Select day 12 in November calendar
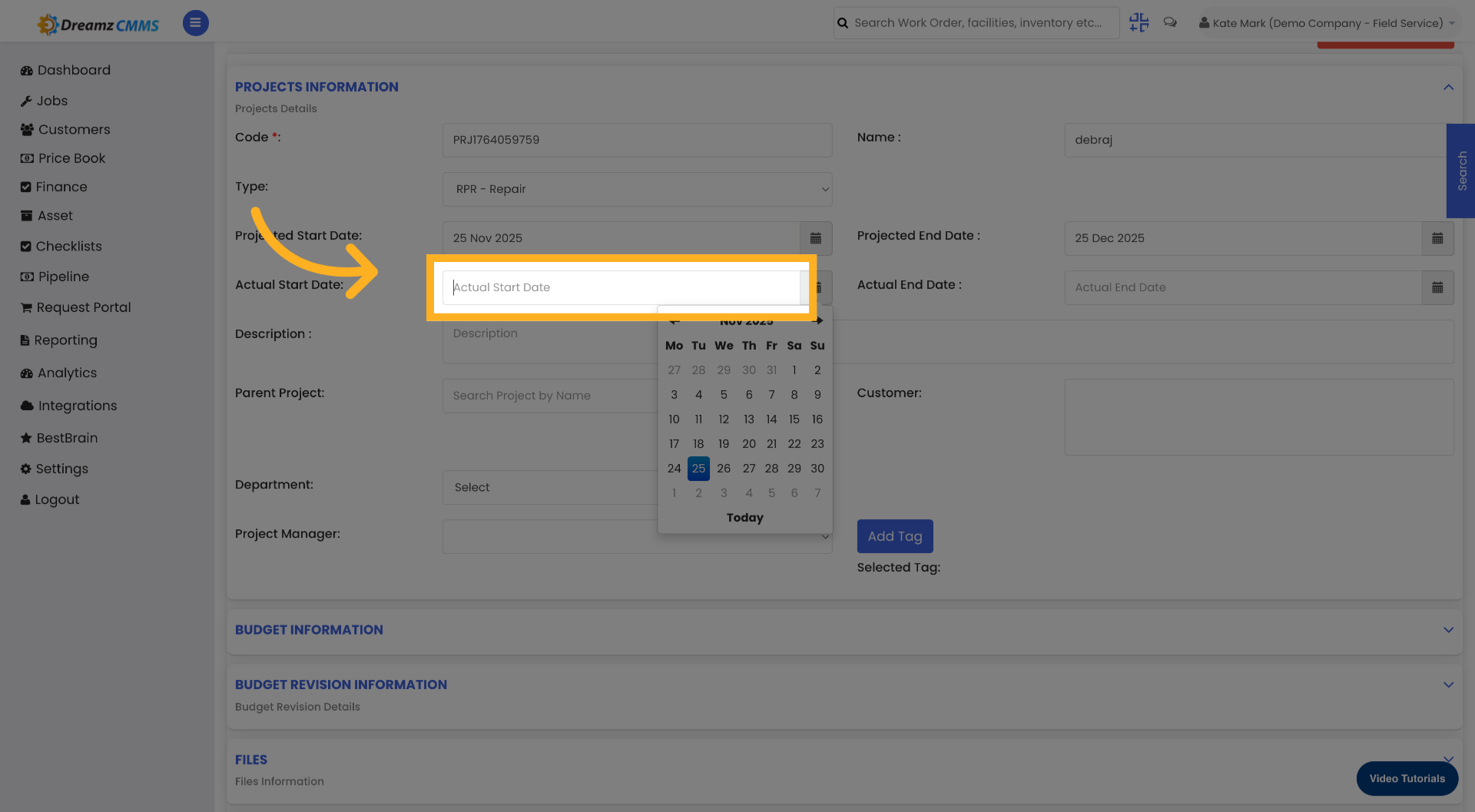 tap(724, 419)
